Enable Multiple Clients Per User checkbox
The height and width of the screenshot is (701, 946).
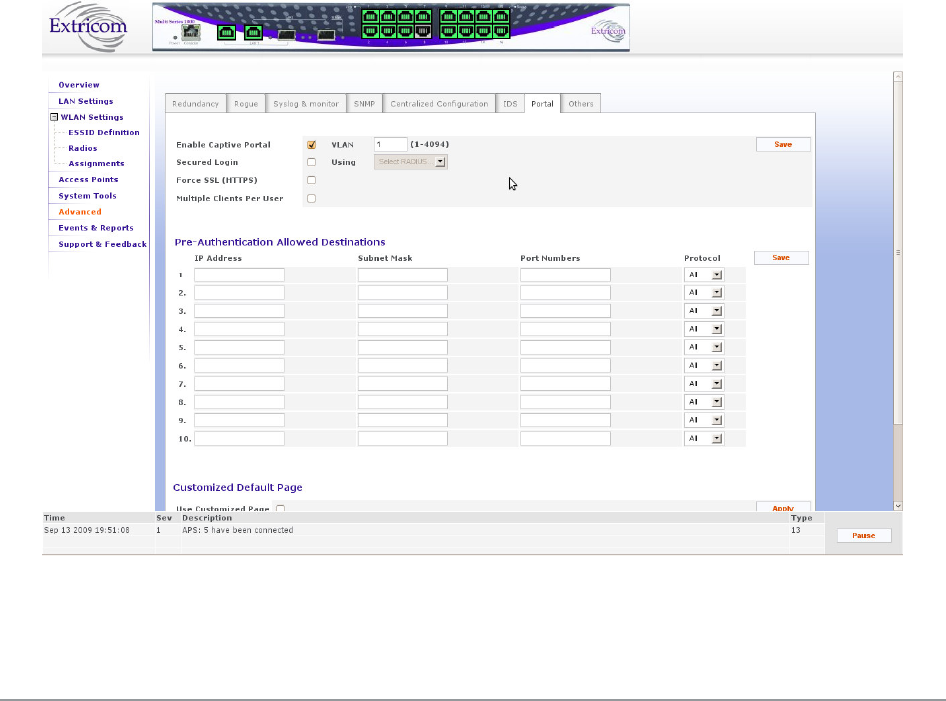(311, 198)
